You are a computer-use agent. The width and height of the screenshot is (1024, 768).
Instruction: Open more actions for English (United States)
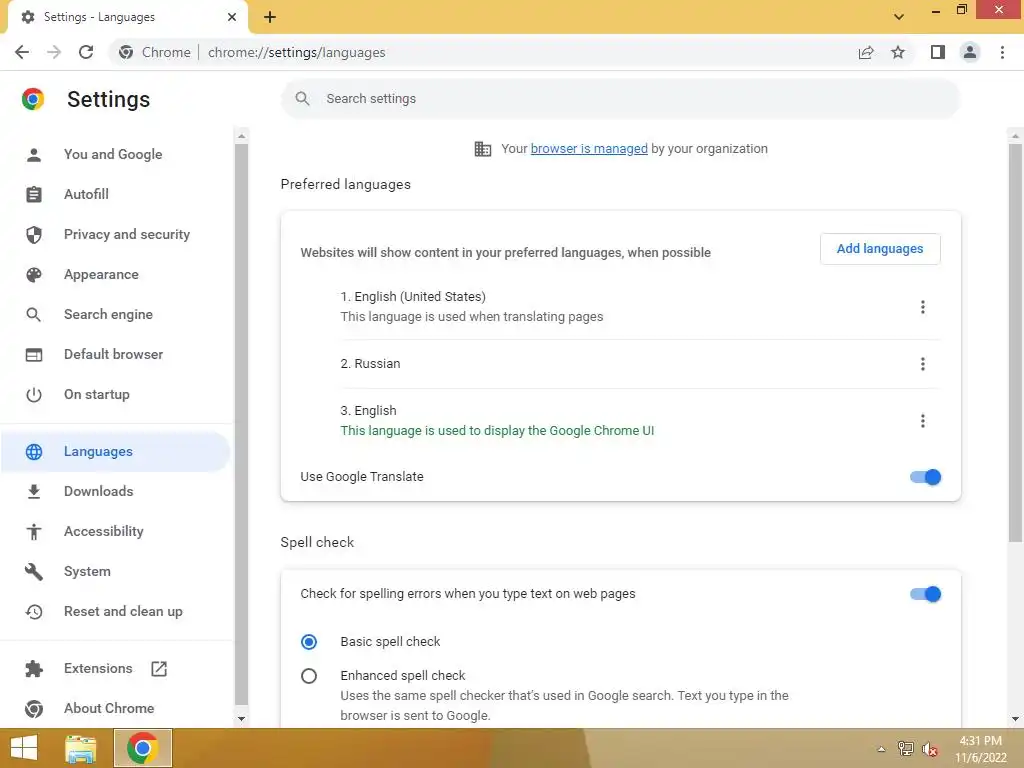(923, 307)
